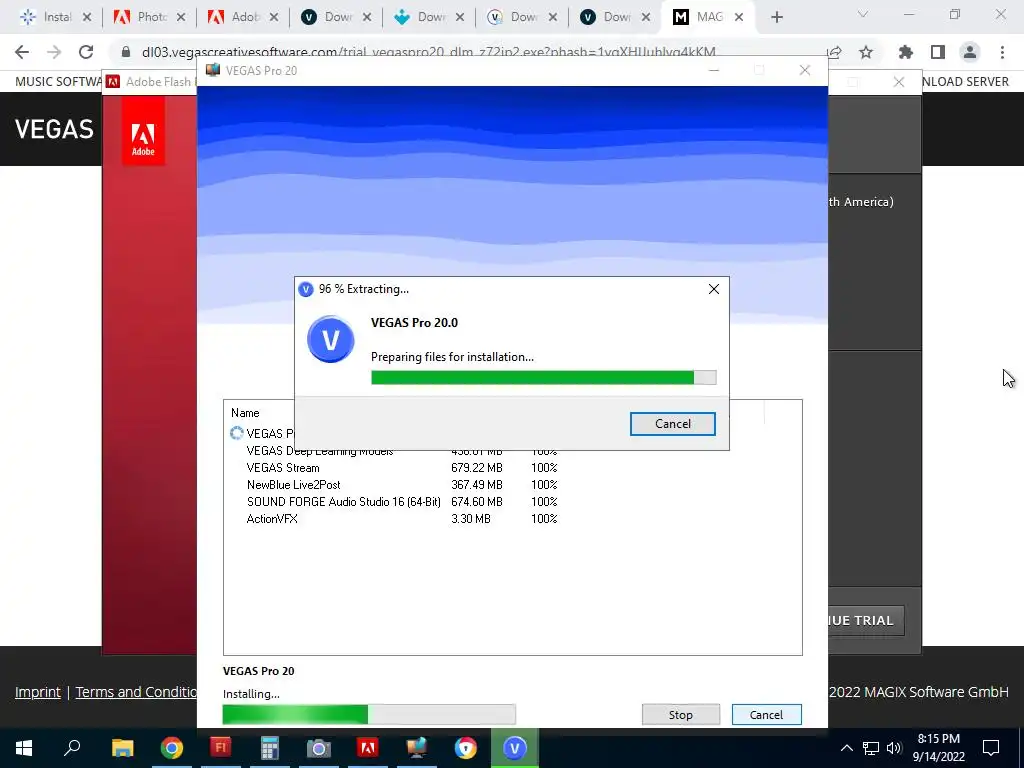The height and width of the screenshot is (768, 1024).
Task: Show hidden system tray icons
Action: click(846, 748)
